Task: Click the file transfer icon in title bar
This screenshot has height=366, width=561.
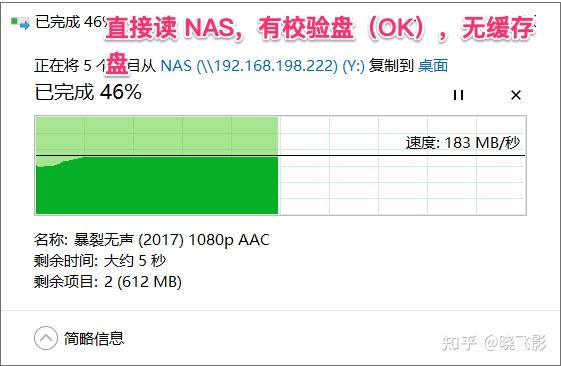Action: [x=20, y=23]
